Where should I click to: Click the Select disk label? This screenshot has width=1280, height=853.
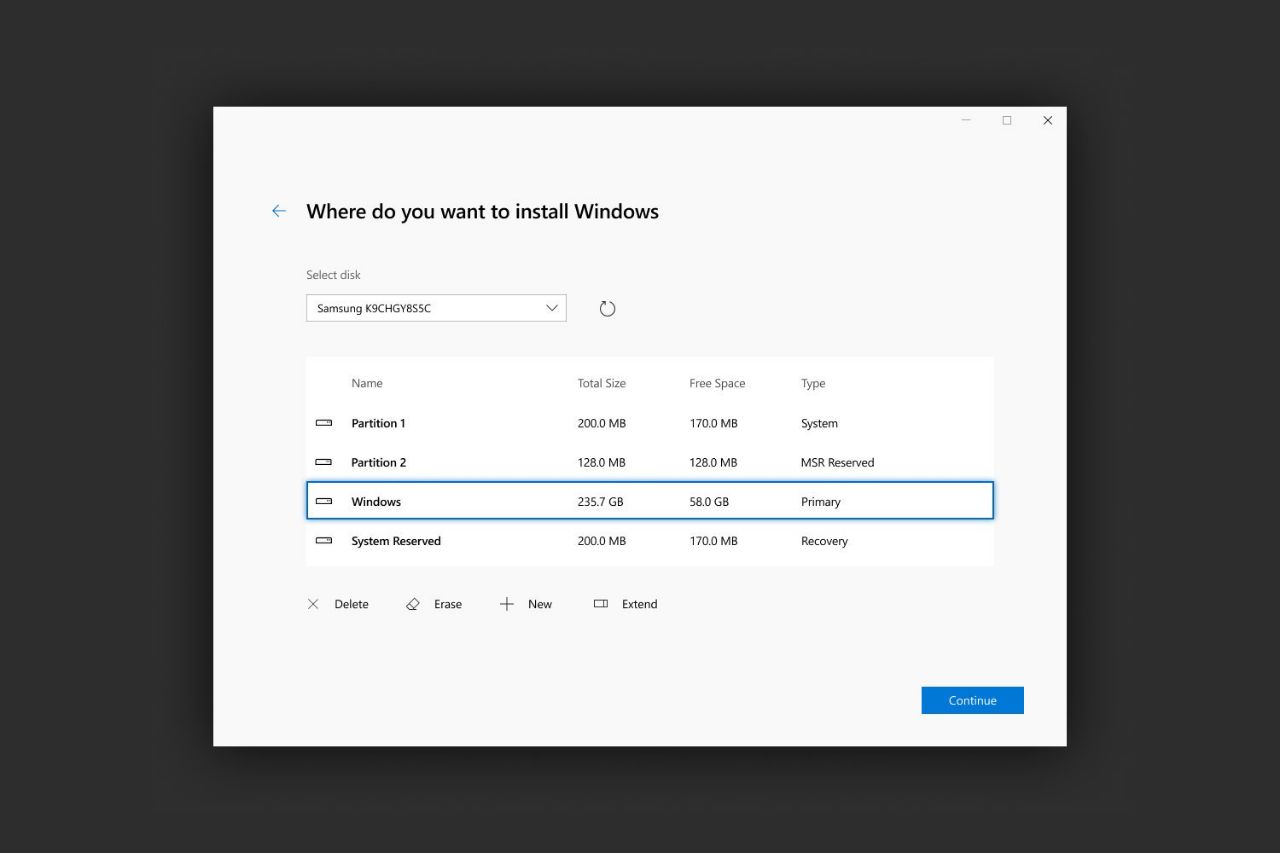pos(333,275)
